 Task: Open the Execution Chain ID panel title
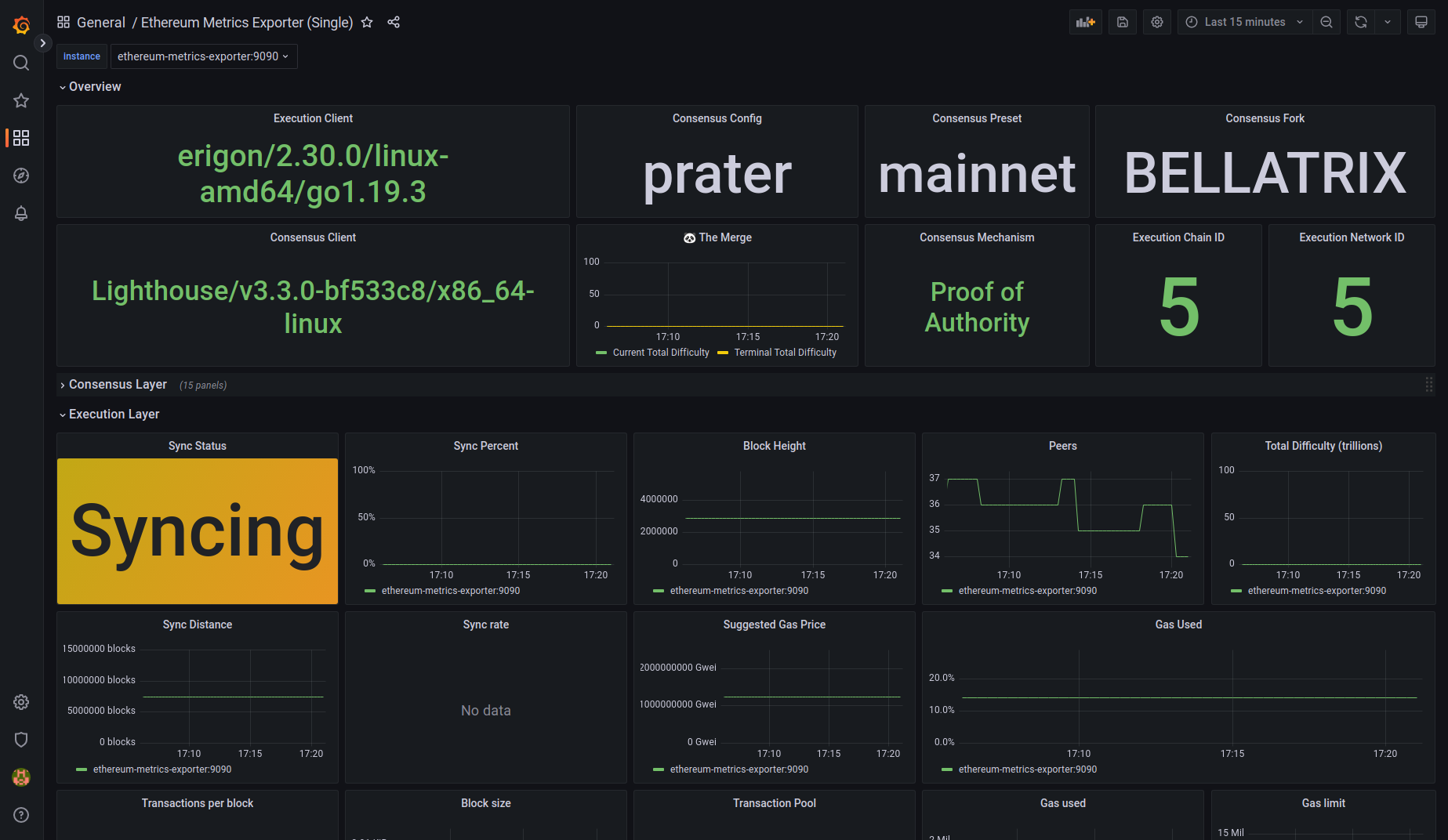[1178, 237]
